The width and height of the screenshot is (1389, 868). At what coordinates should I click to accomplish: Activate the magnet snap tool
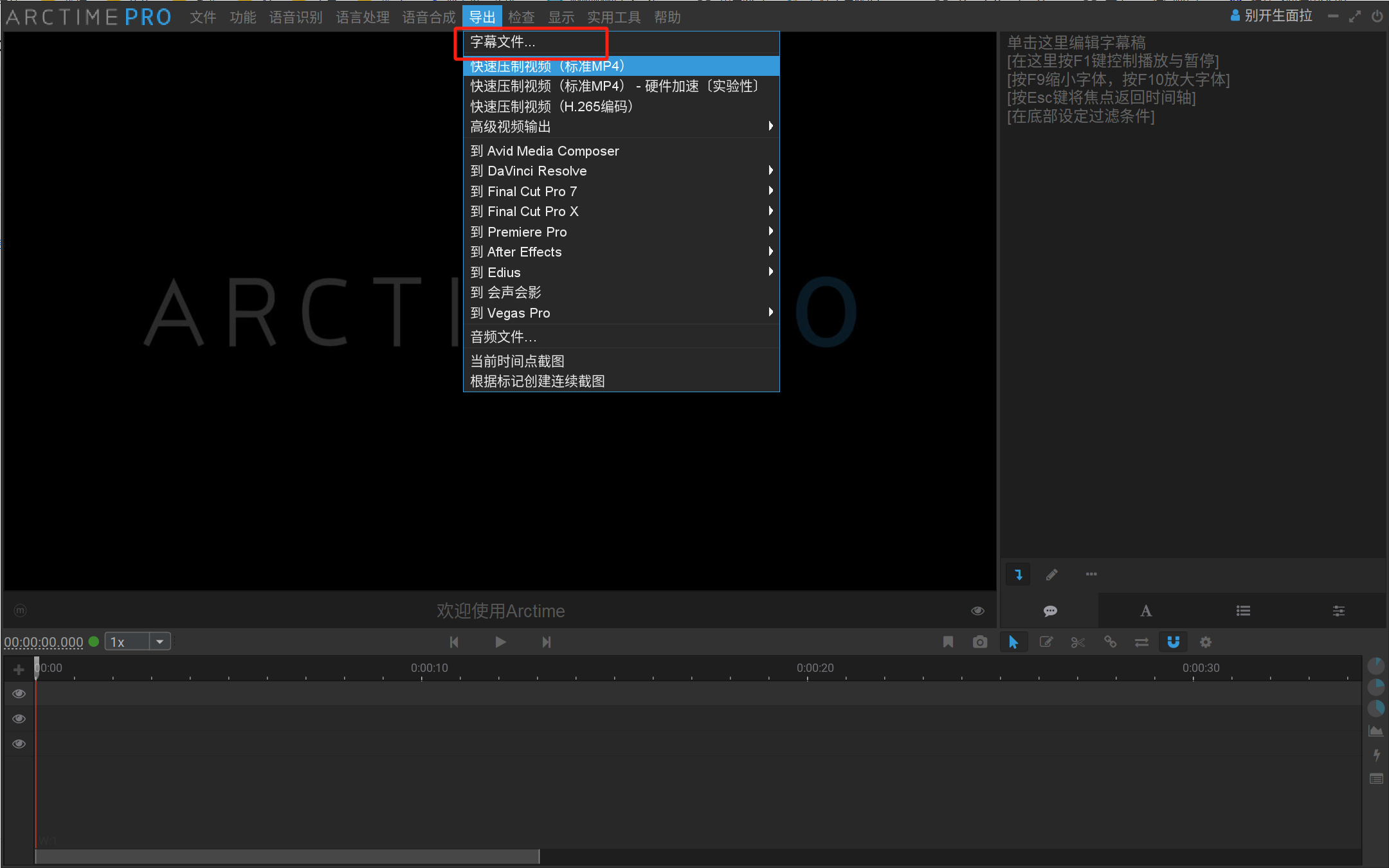(1173, 642)
